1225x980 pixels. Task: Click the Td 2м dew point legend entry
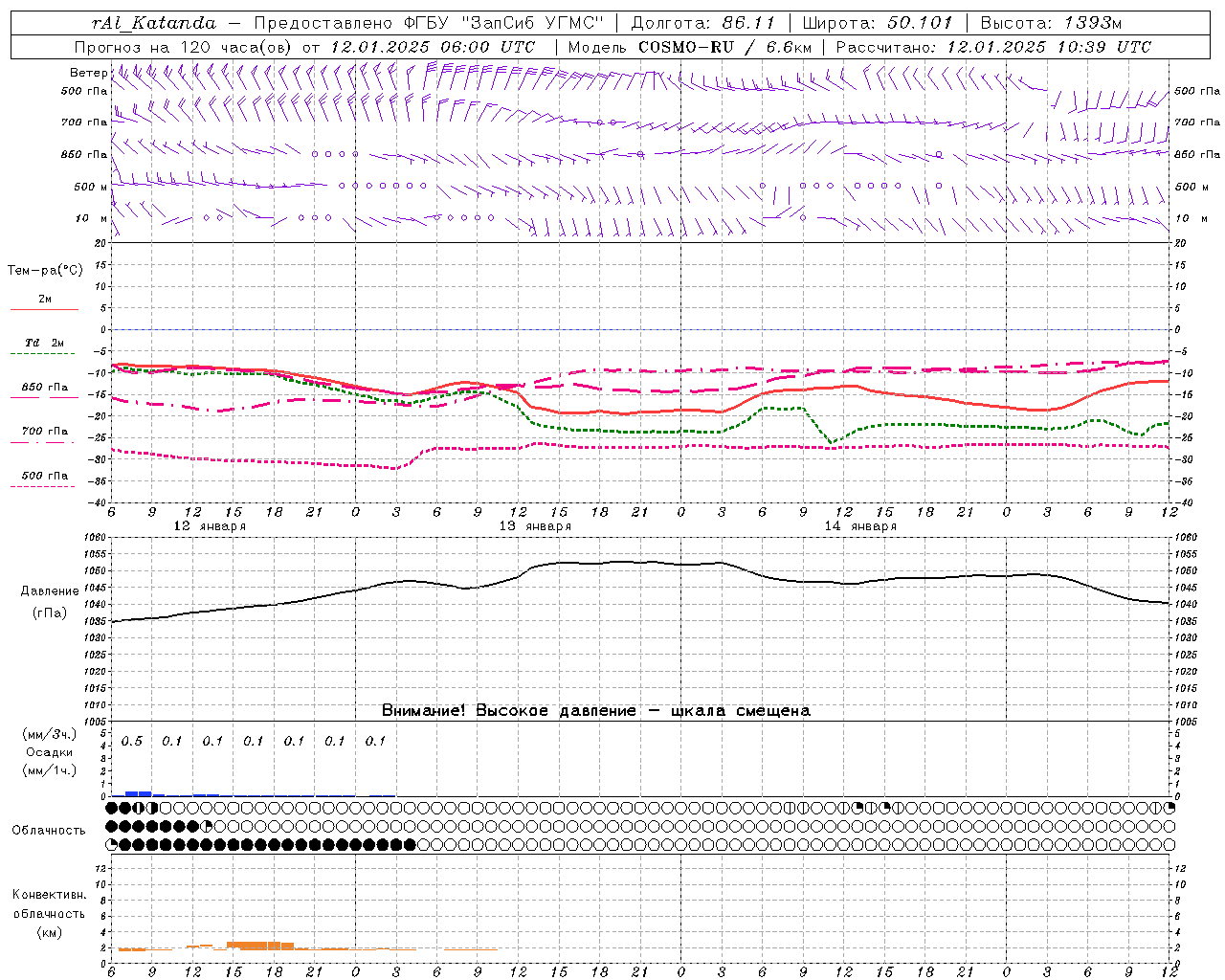click(44, 343)
